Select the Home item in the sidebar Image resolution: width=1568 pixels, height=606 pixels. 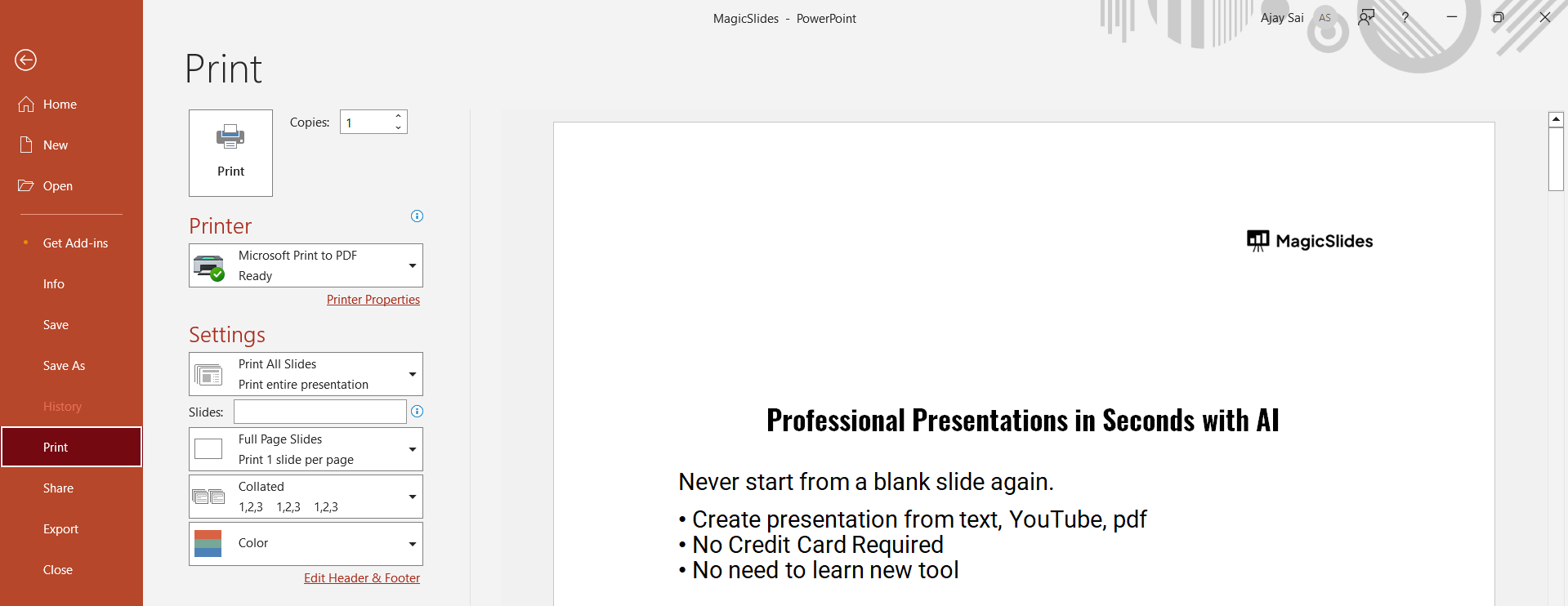click(x=71, y=105)
